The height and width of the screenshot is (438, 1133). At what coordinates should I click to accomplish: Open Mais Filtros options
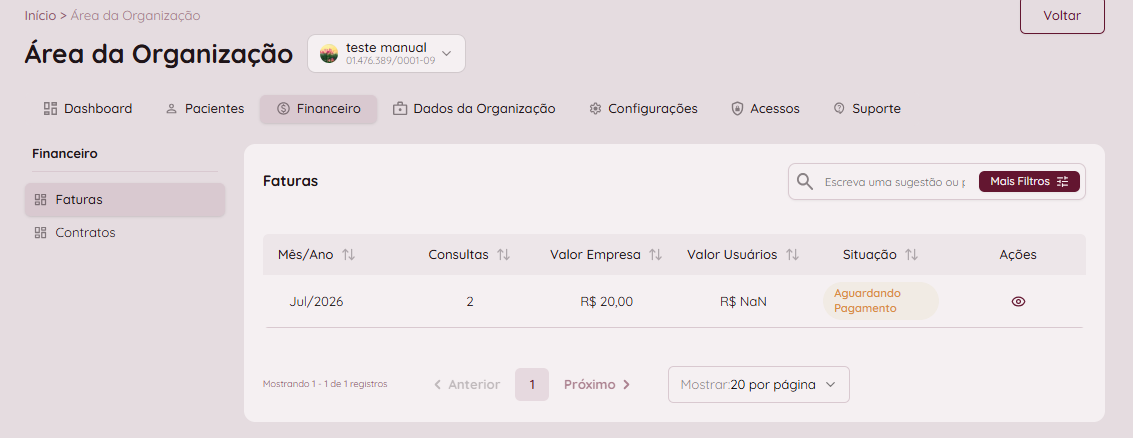click(x=1029, y=181)
